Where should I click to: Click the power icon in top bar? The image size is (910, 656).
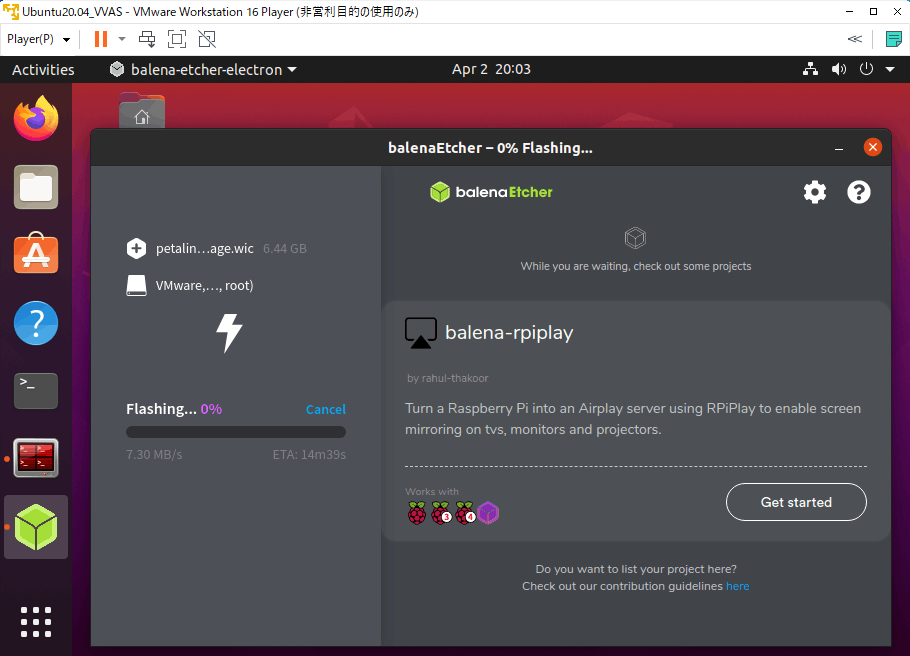[x=866, y=69]
